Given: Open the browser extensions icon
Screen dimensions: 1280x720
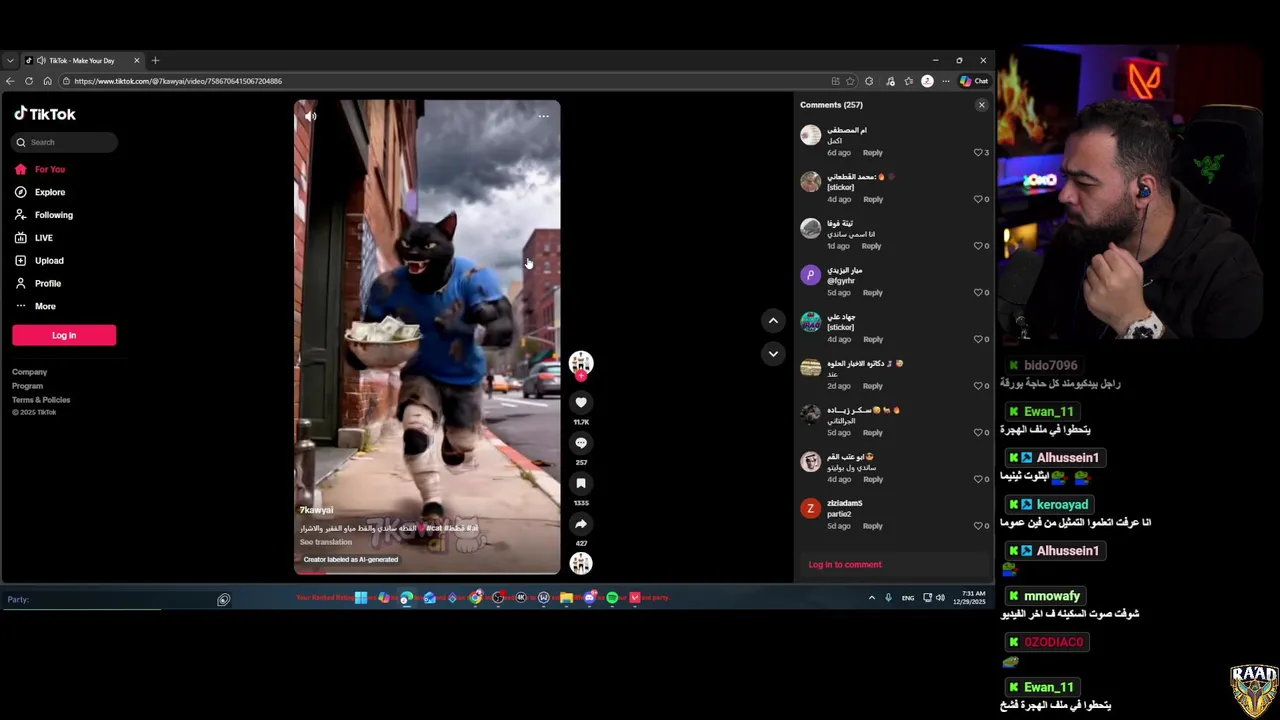Looking at the screenshot, I should (x=869, y=81).
